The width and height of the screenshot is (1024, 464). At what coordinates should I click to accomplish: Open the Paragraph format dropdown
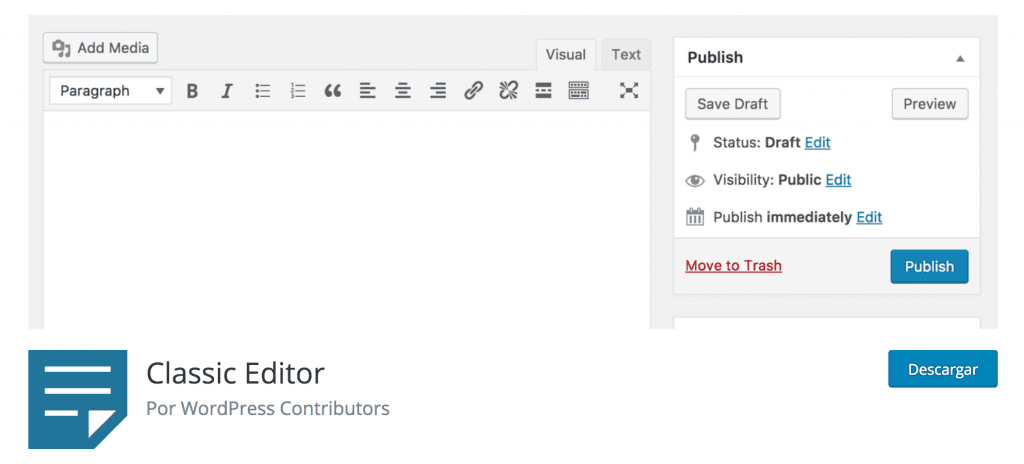coord(111,91)
